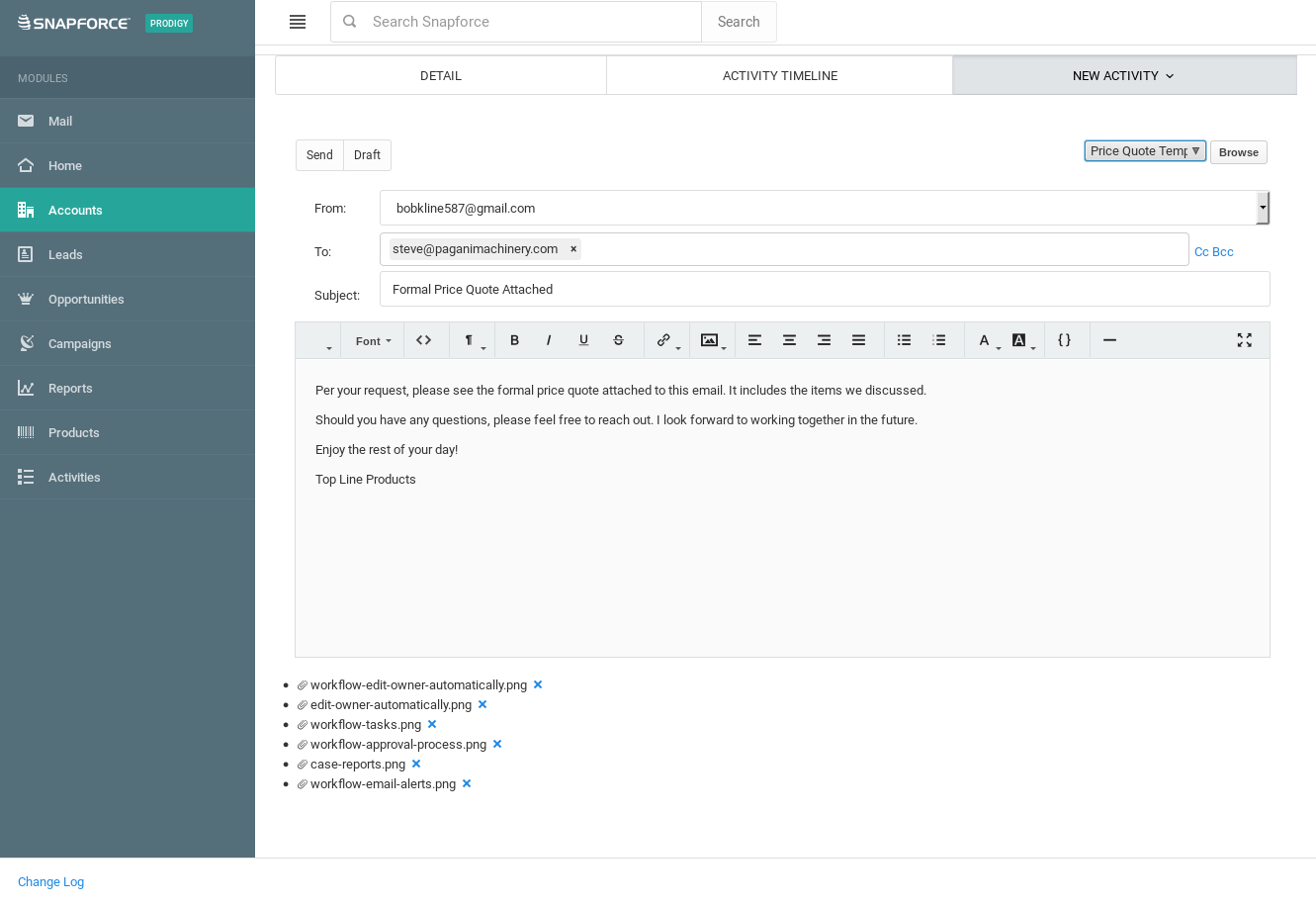Remove workflow-email-alerts.png attachment
The height and width of the screenshot is (905, 1316).
tap(467, 783)
